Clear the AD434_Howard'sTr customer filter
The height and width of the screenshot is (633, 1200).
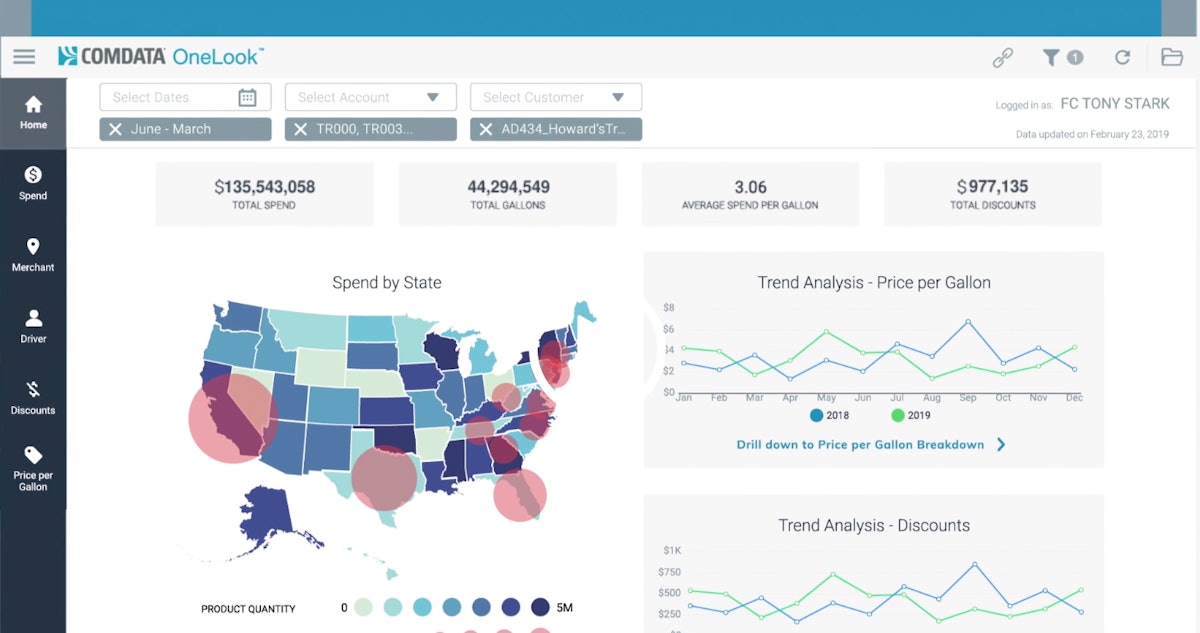tap(487, 128)
